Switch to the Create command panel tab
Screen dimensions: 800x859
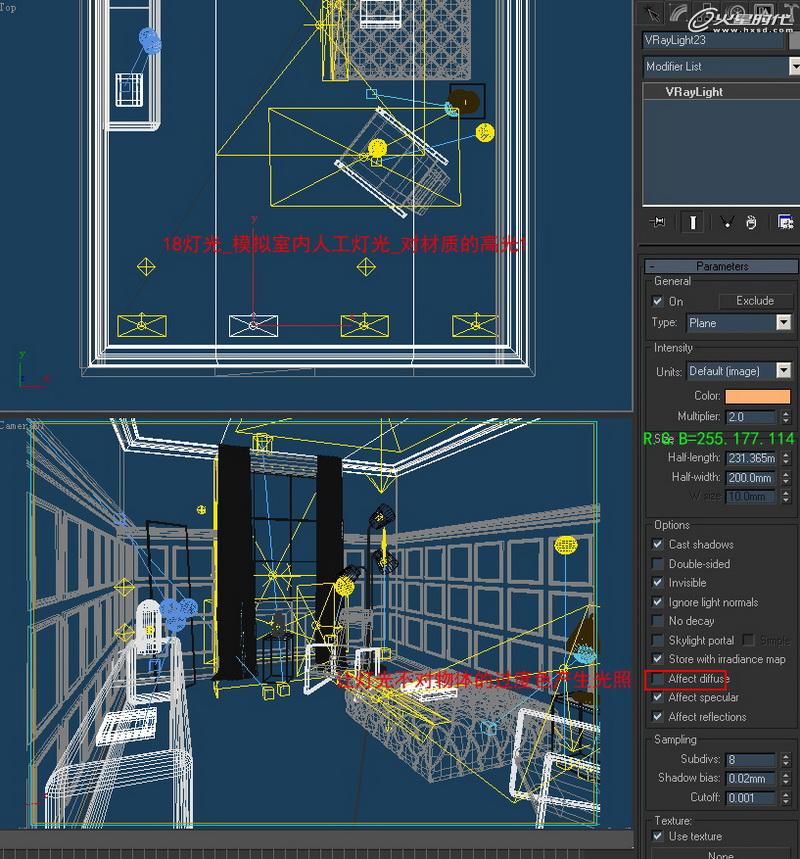(652, 14)
